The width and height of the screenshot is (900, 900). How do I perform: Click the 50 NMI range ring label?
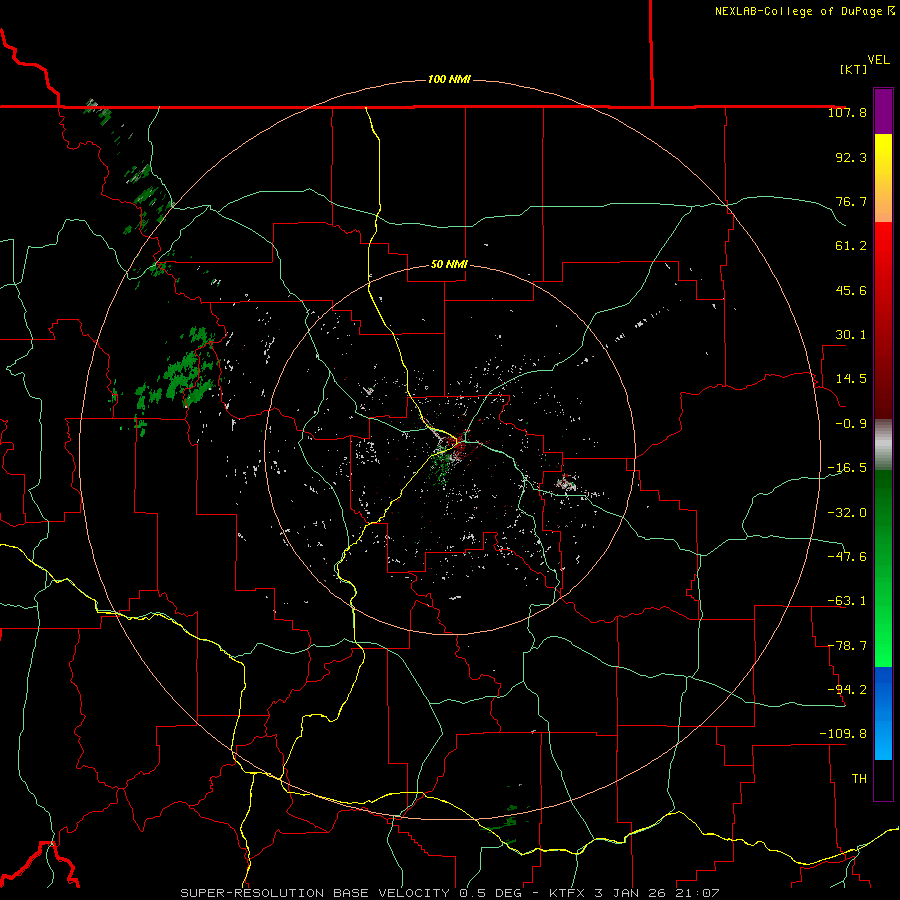[x=449, y=265]
